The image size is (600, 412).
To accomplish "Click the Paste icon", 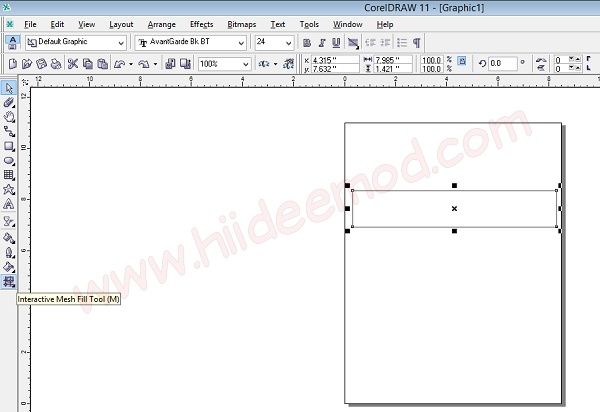I will tap(103, 64).
